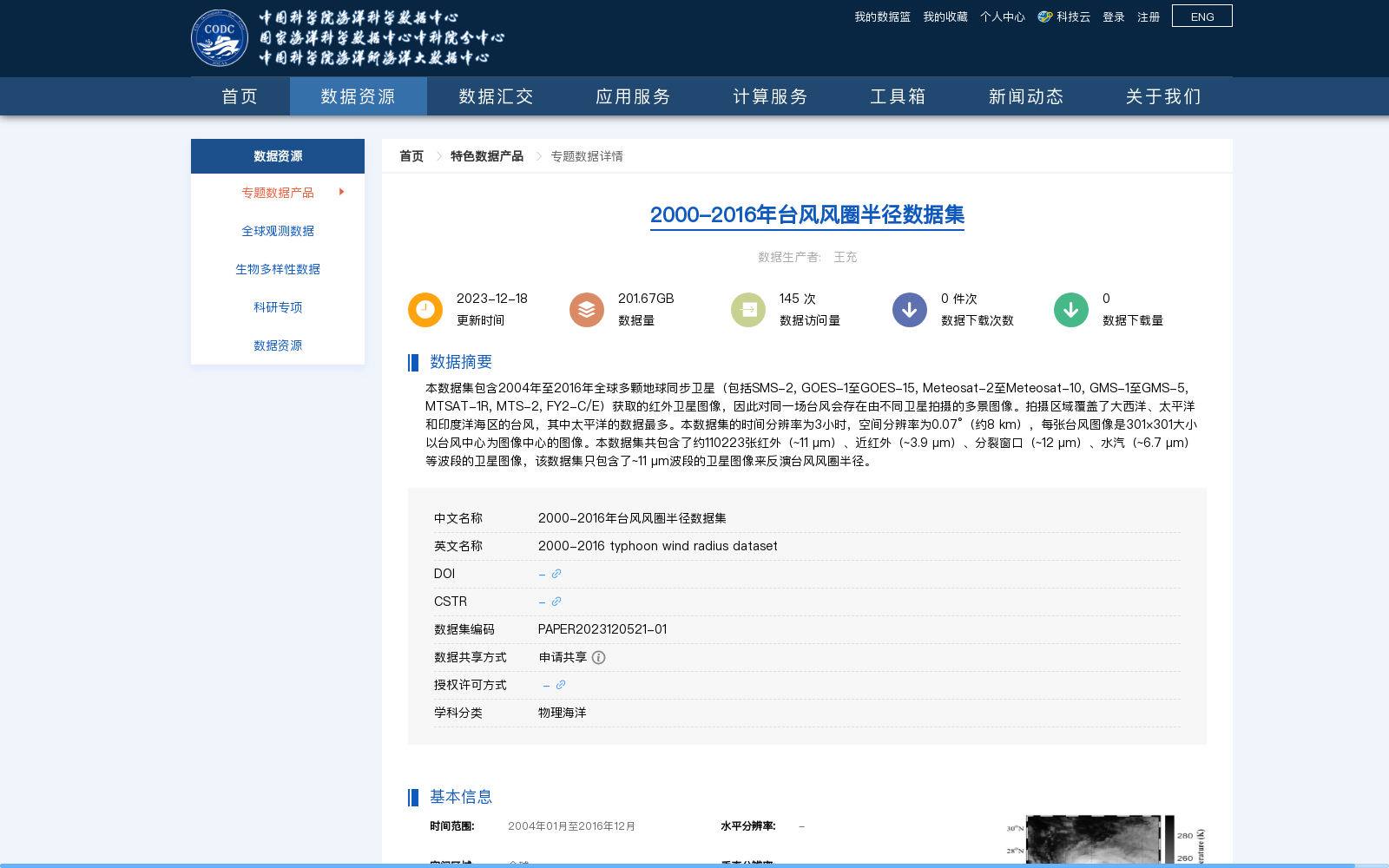Open 我的数据篮 link
The height and width of the screenshot is (868, 1389).
point(882,16)
